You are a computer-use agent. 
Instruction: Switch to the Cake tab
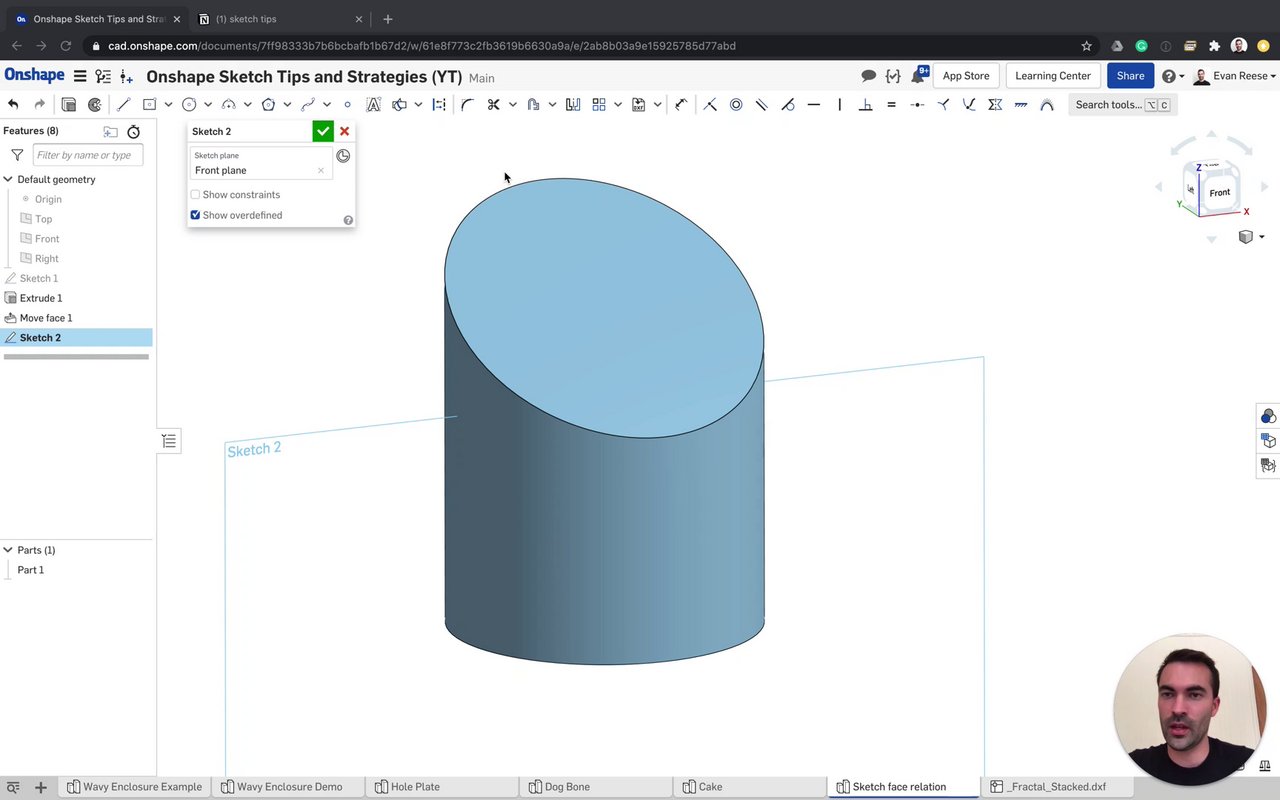point(710,787)
